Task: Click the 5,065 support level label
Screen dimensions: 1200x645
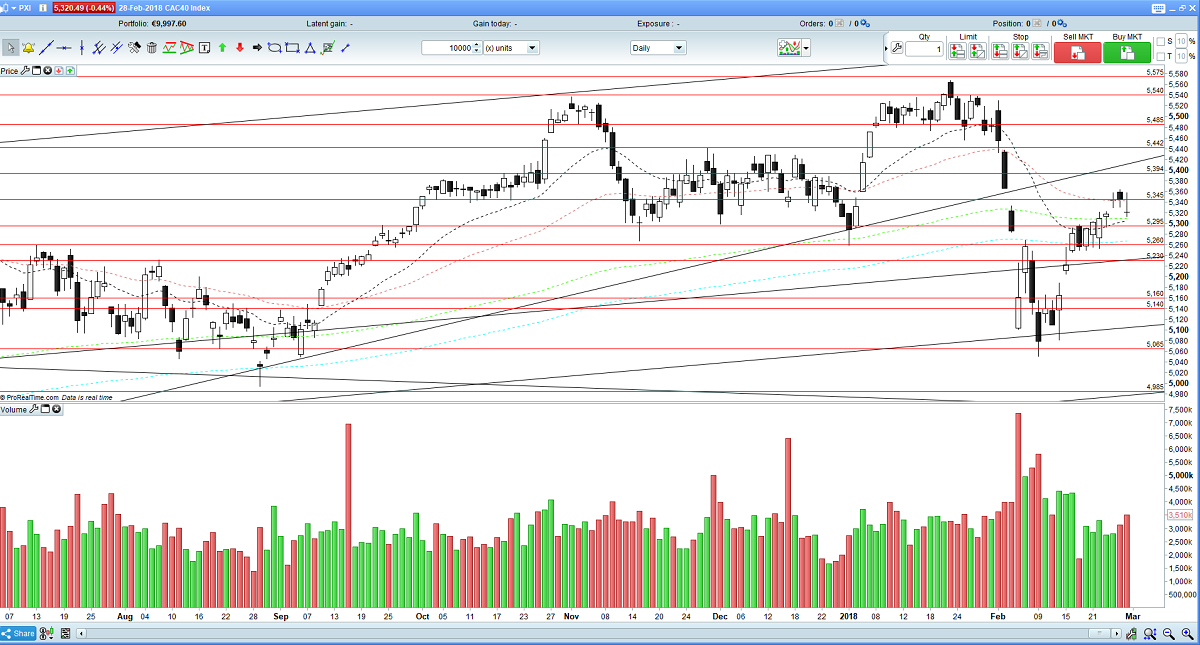Action: (1154, 344)
